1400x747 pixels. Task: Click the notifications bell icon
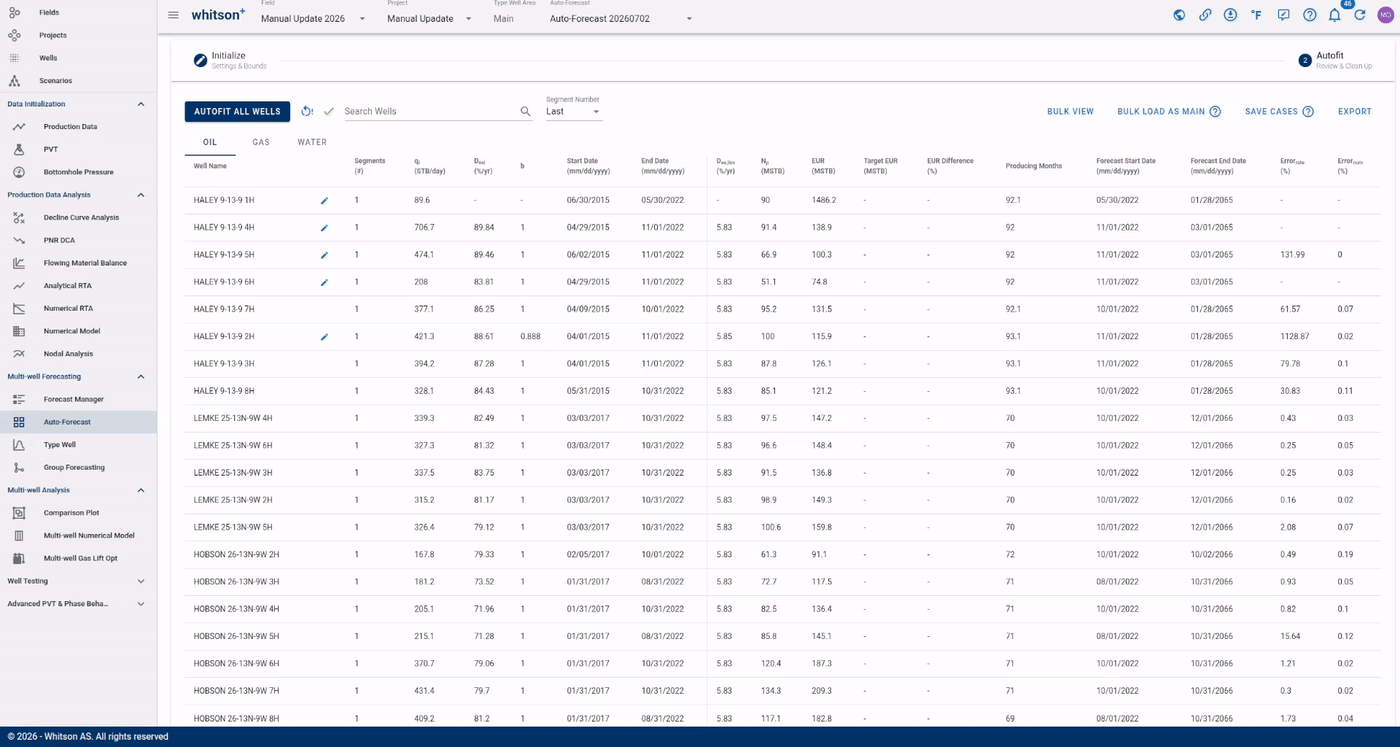pyautogui.click(x=1334, y=15)
